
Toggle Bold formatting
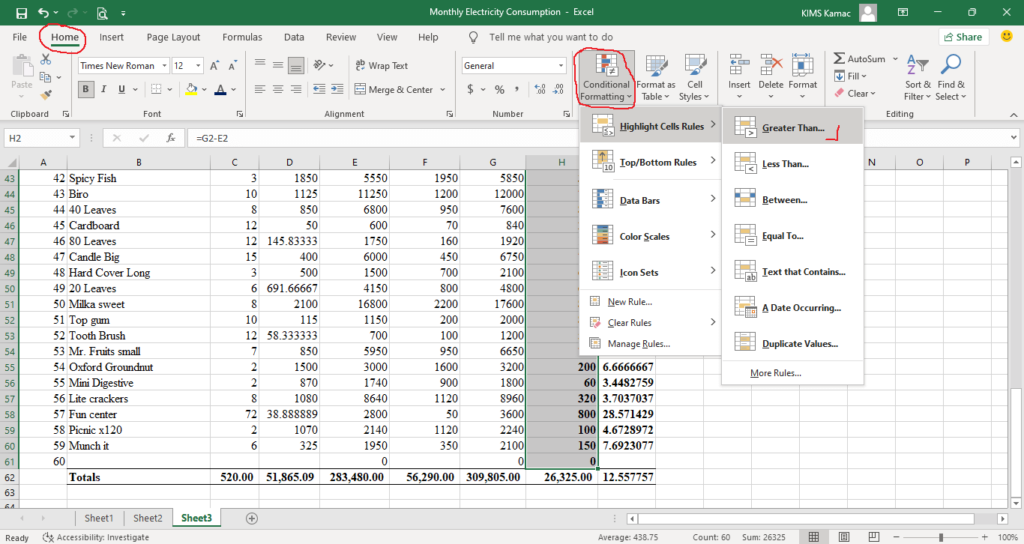point(86,89)
